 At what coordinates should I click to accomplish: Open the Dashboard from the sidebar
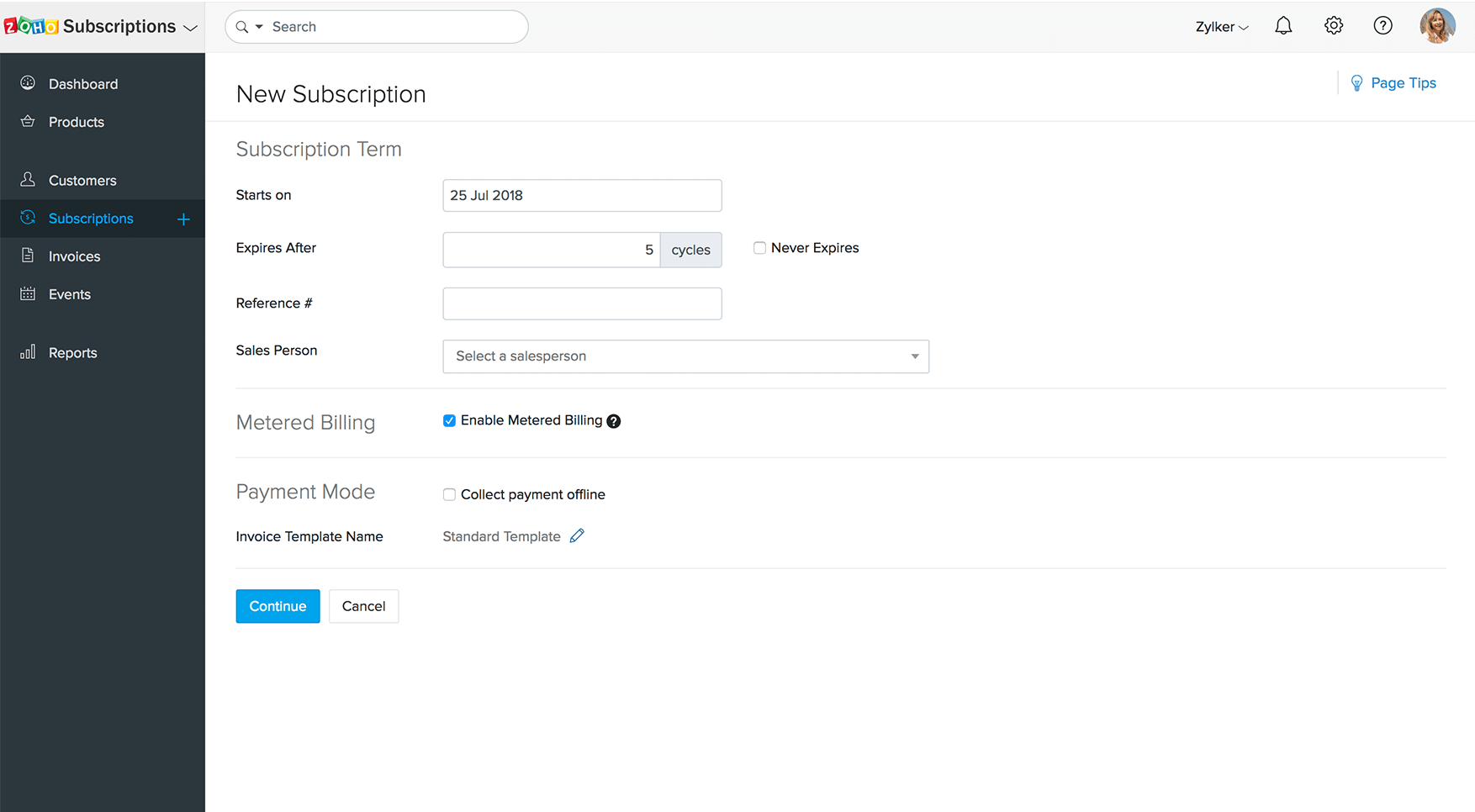click(82, 83)
